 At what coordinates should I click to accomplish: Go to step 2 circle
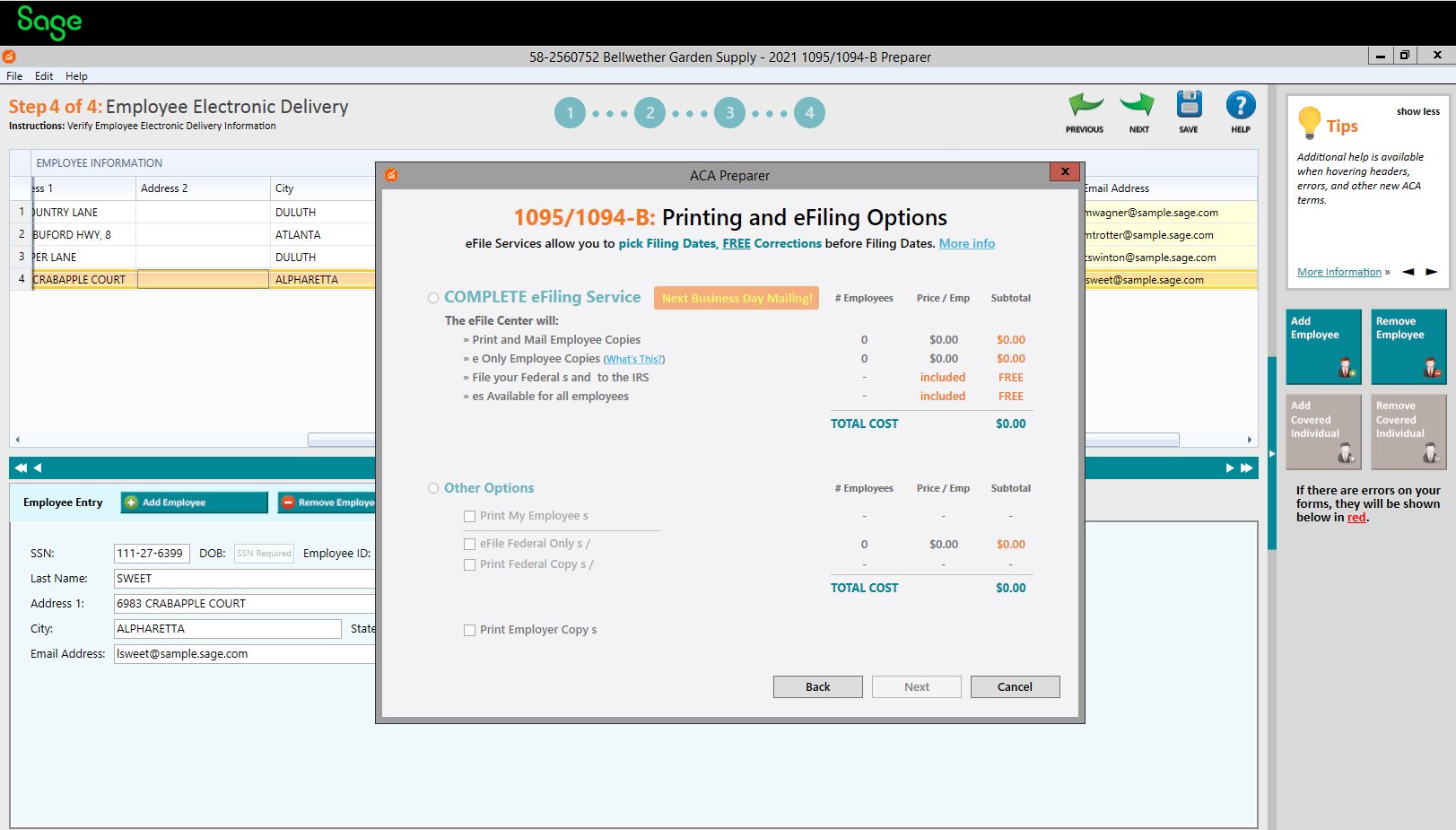(x=650, y=113)
